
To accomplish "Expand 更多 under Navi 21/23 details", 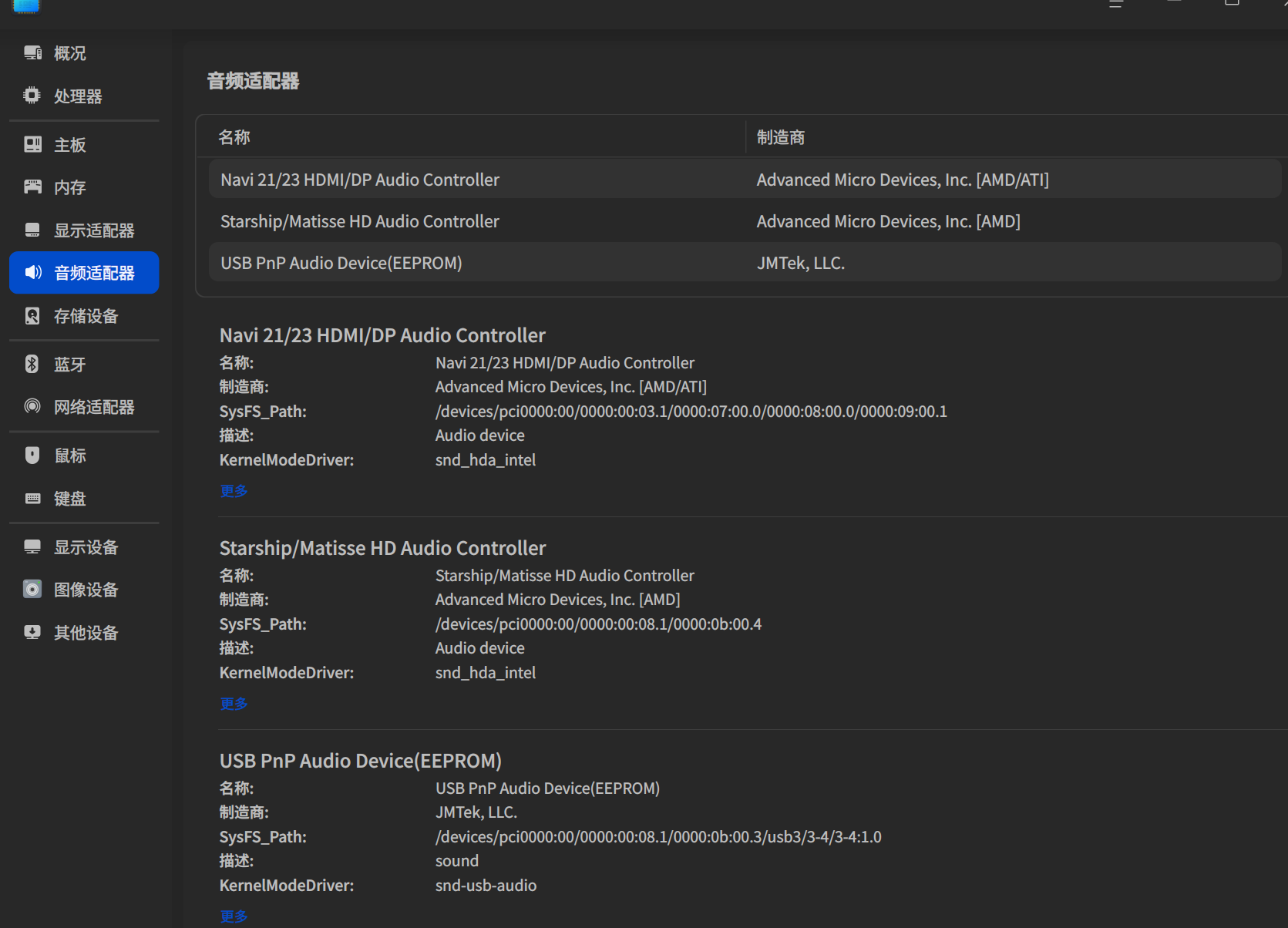I will point(234,491).
